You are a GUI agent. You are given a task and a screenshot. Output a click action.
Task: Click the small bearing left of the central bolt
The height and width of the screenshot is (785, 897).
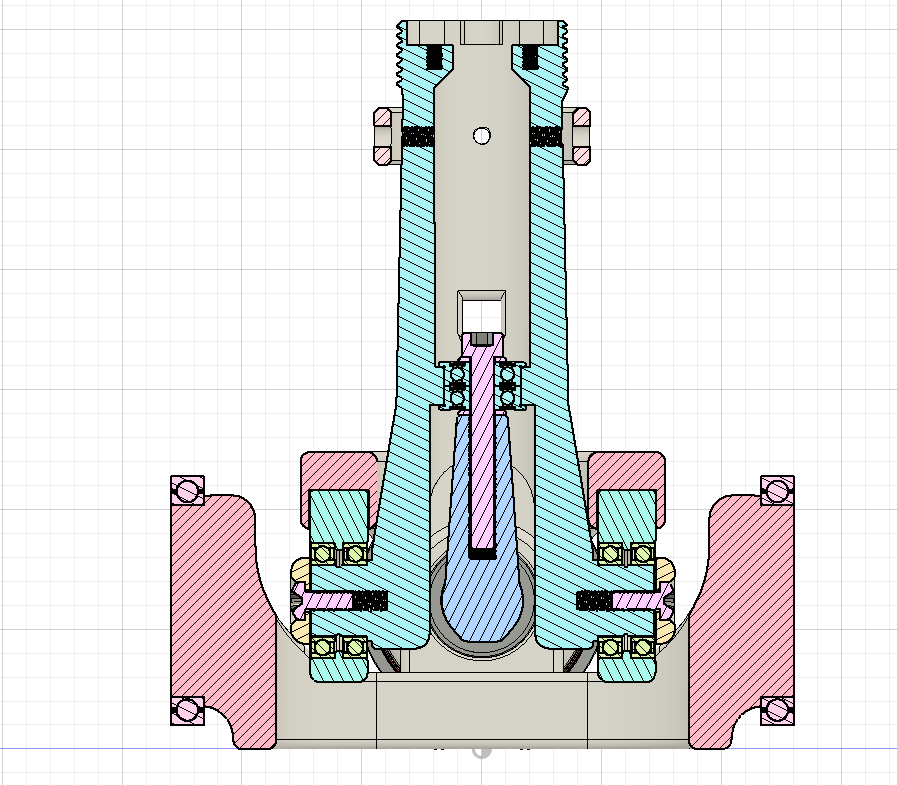click(x=457, y=386)
